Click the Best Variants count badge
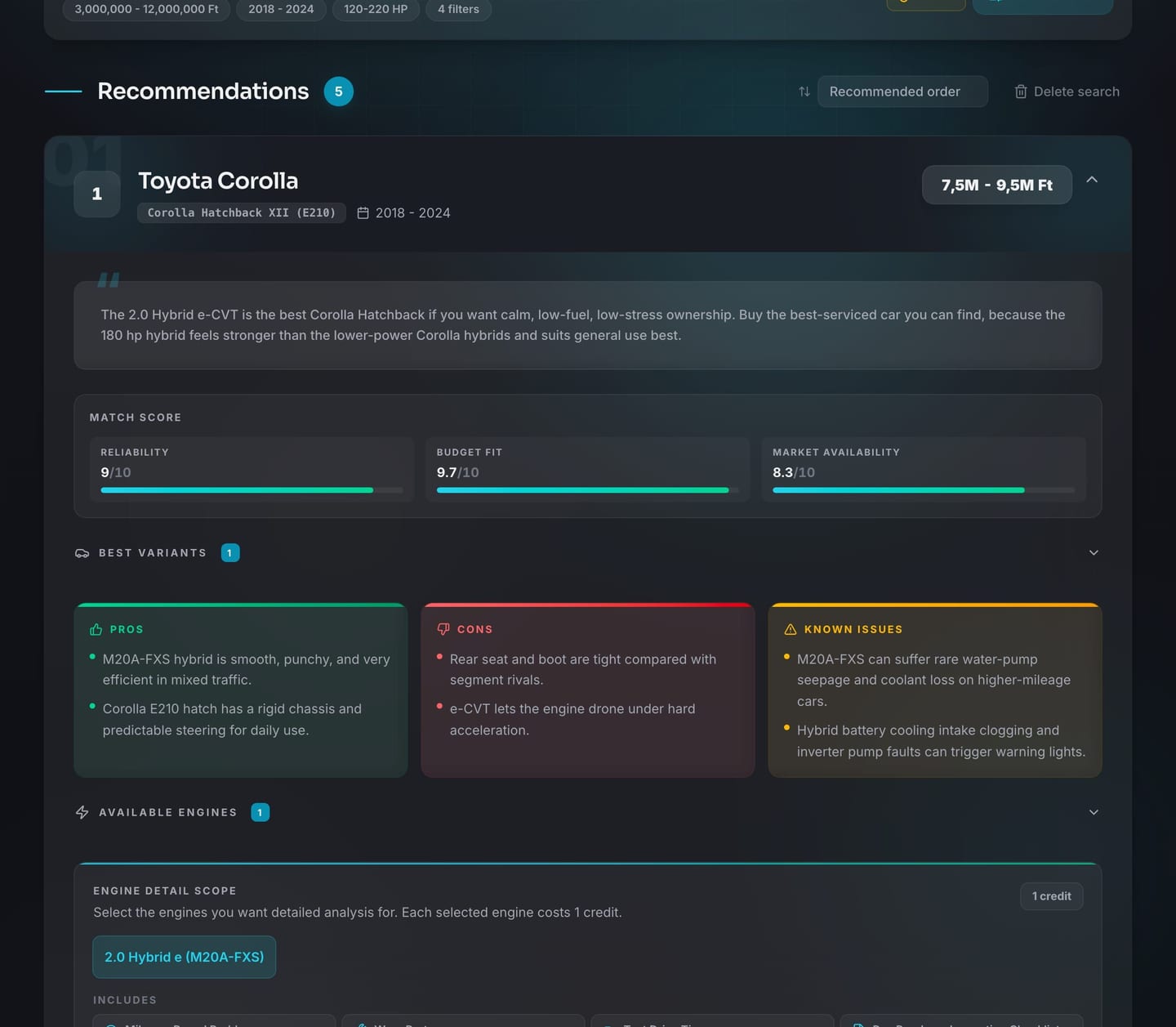Viewport: 1176px width, 1027px height. [x=230, y=553]
